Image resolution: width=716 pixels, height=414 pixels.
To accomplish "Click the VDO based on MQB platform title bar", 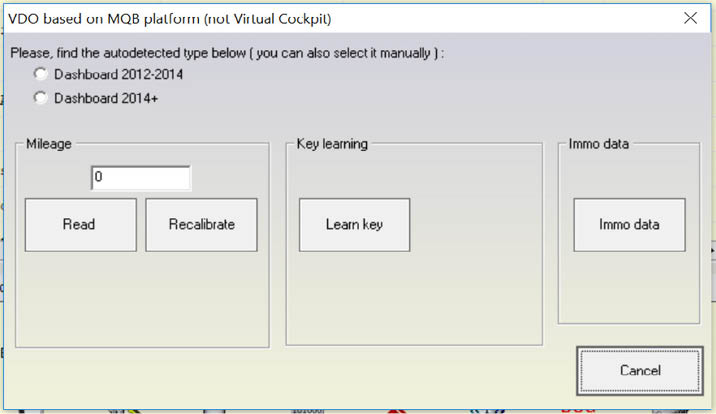I will pos(250,17).
